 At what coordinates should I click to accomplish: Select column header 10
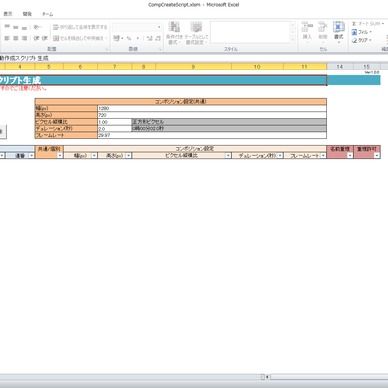257,67
